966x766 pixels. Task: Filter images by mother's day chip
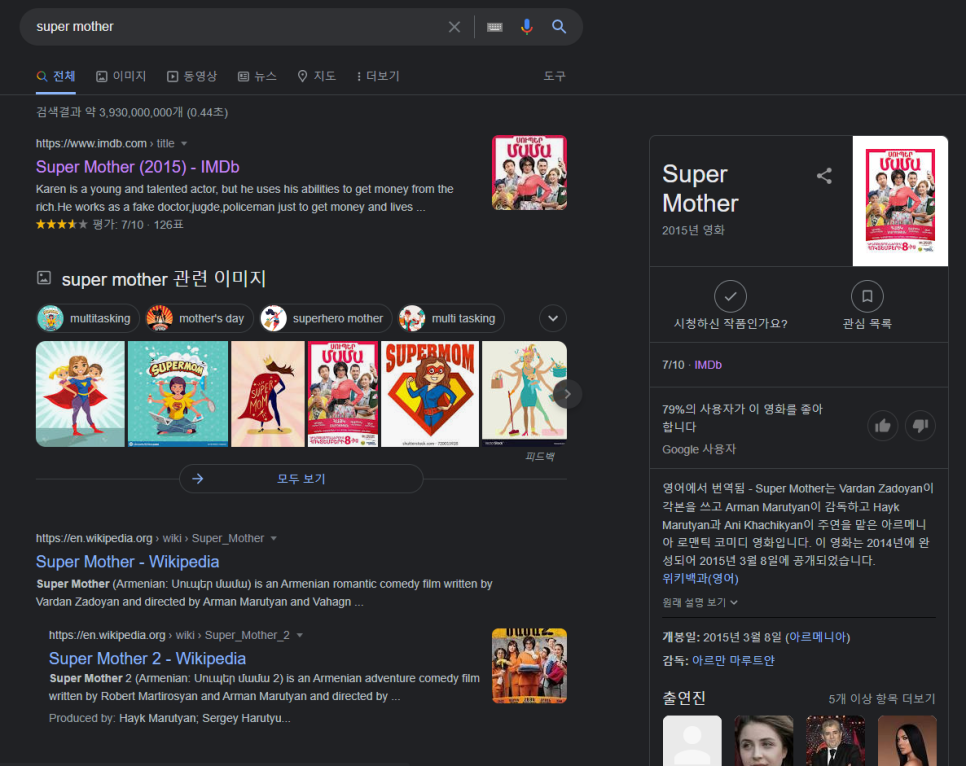(x=199, y=319)
